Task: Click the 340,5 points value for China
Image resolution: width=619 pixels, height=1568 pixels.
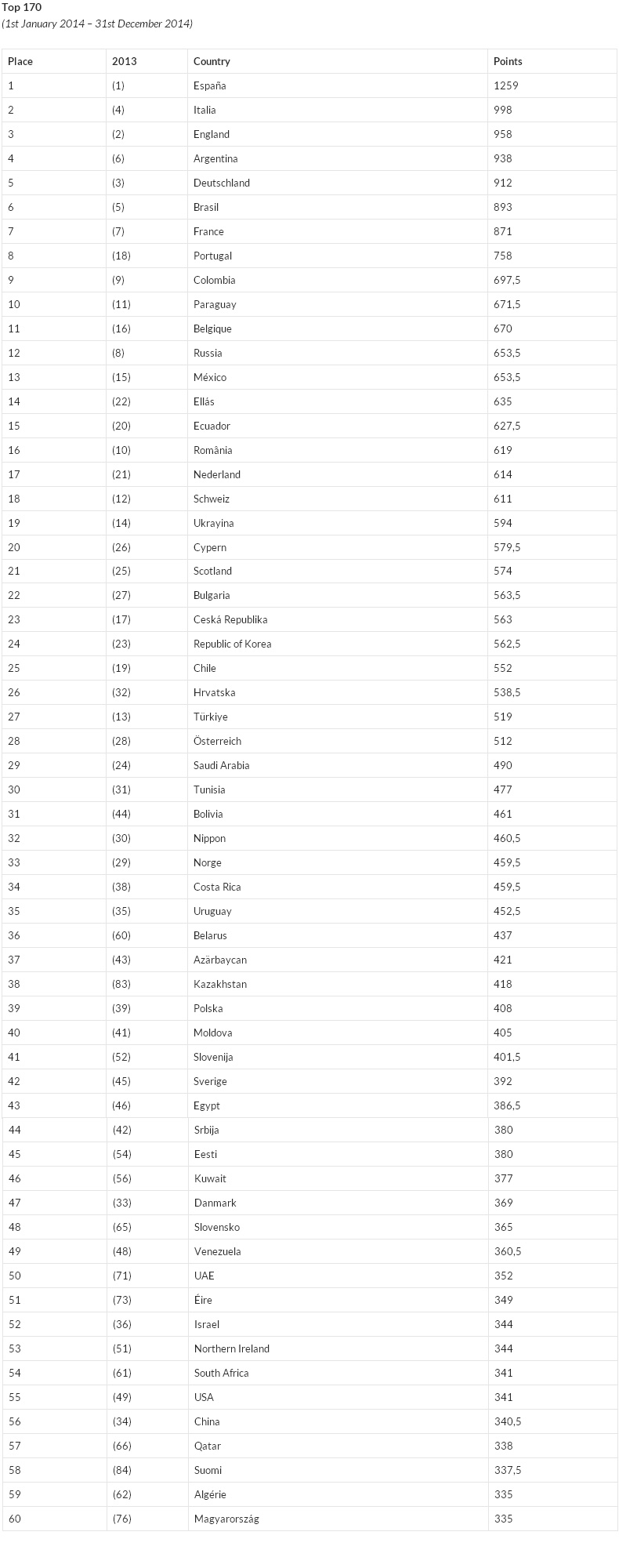Action: pyautogui.click(x=508, y=1421)
